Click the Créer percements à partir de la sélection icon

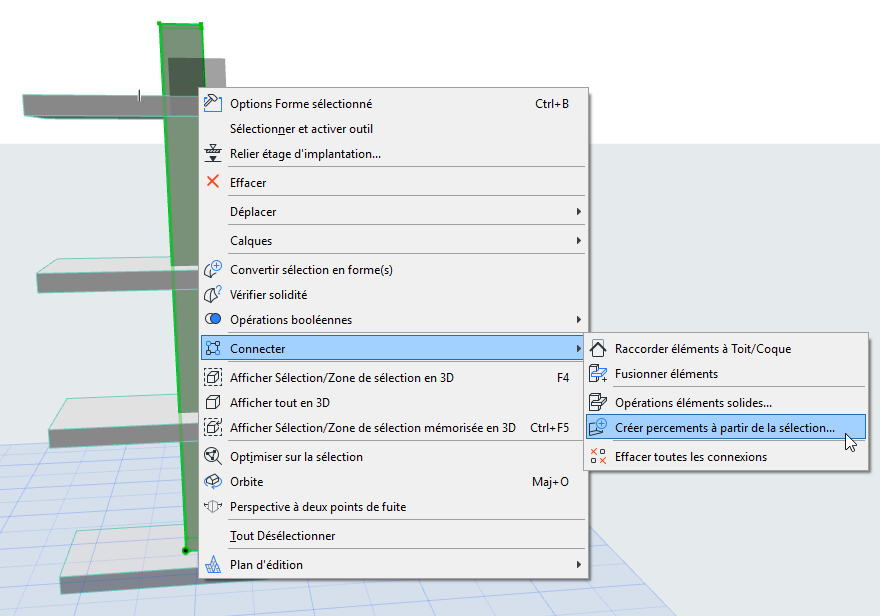(598, 427)
